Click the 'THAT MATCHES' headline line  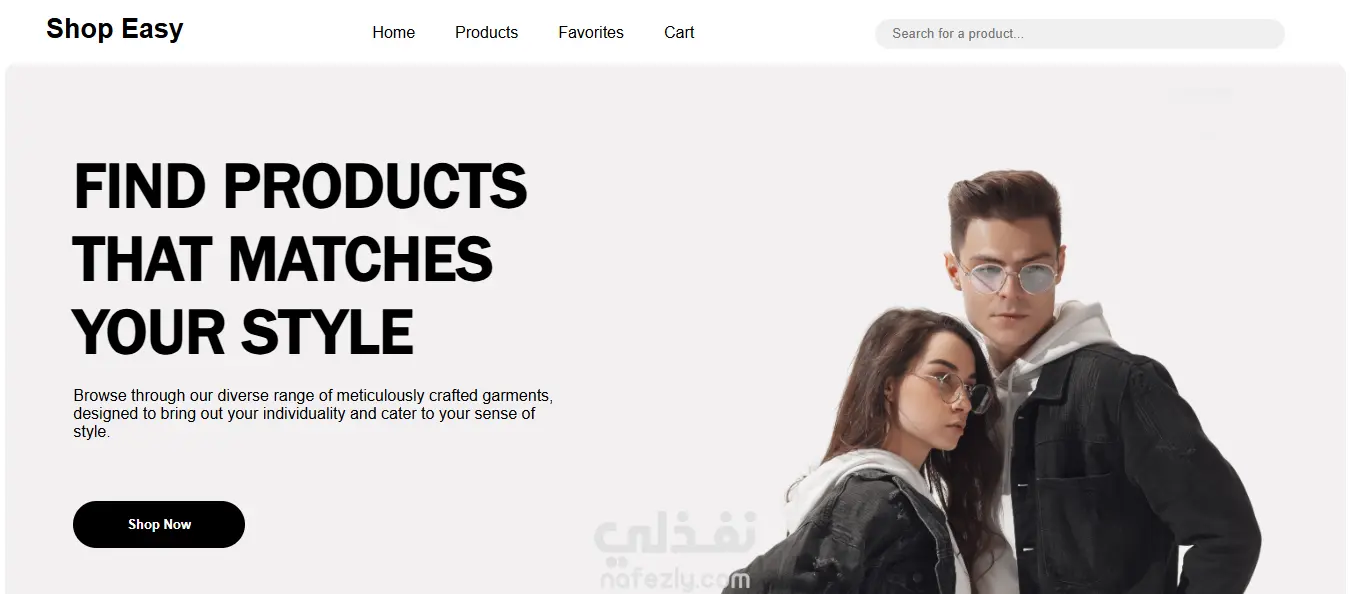[283, 259]
